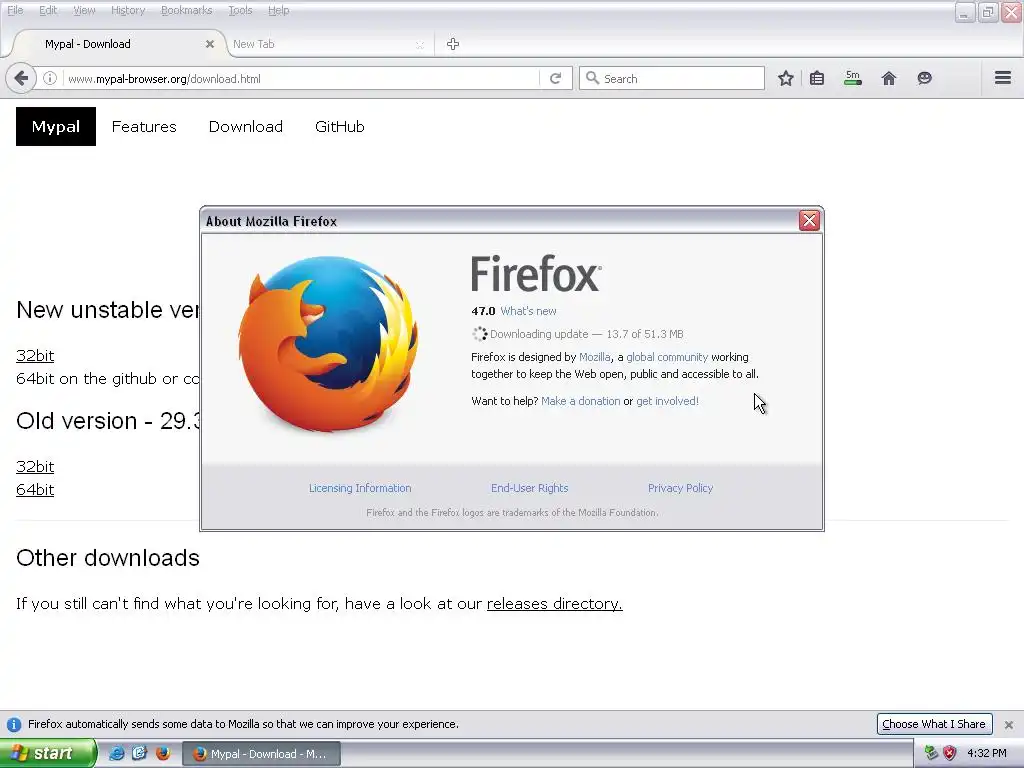Open the Tools menu
This screenshot has height=768, width=1024.
(x=240, y=10)
